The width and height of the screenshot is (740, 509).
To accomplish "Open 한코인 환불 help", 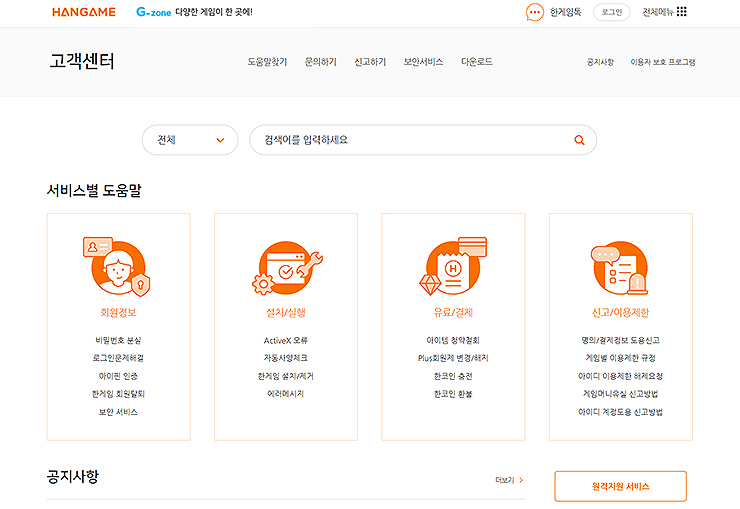I will (453, 394).
